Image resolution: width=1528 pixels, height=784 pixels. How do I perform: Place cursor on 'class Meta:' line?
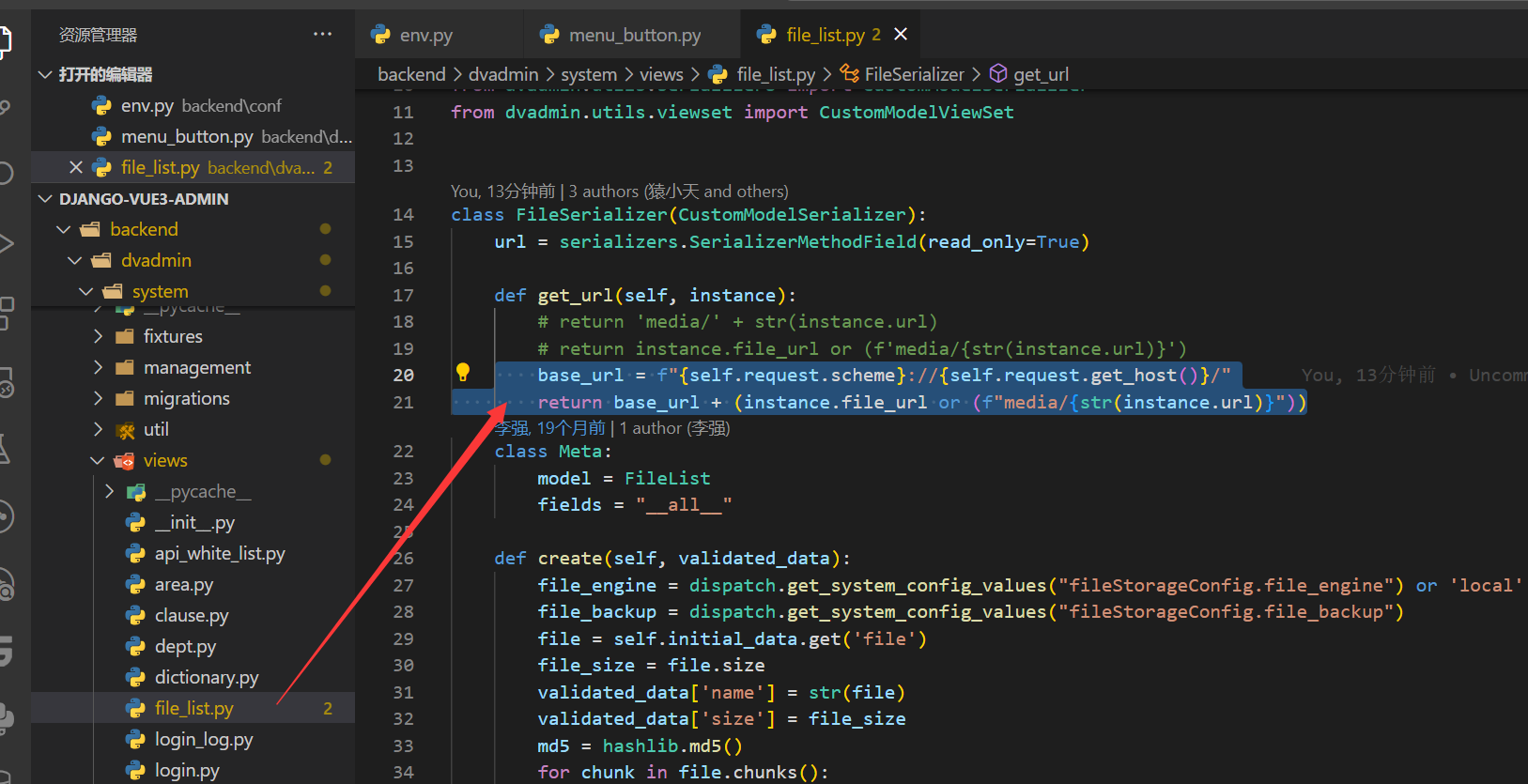pyautogui.click(x=553, y=452)
